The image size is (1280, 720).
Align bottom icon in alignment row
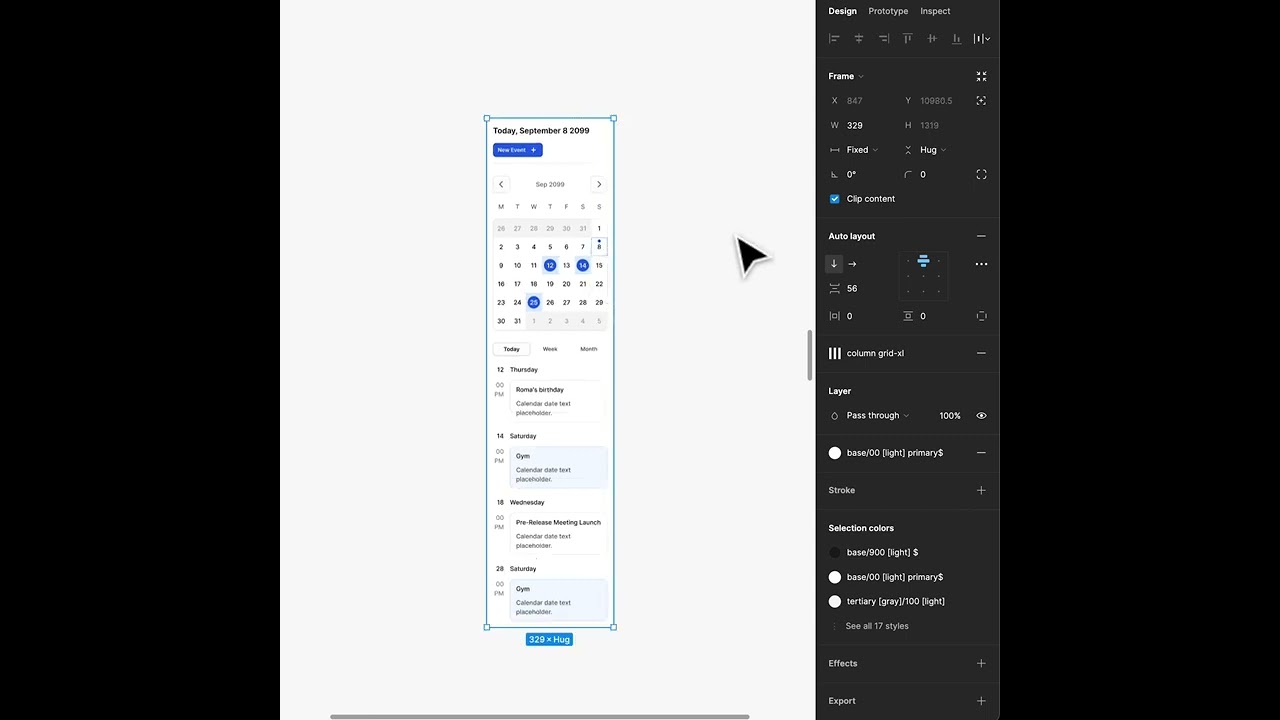(957, 38)
